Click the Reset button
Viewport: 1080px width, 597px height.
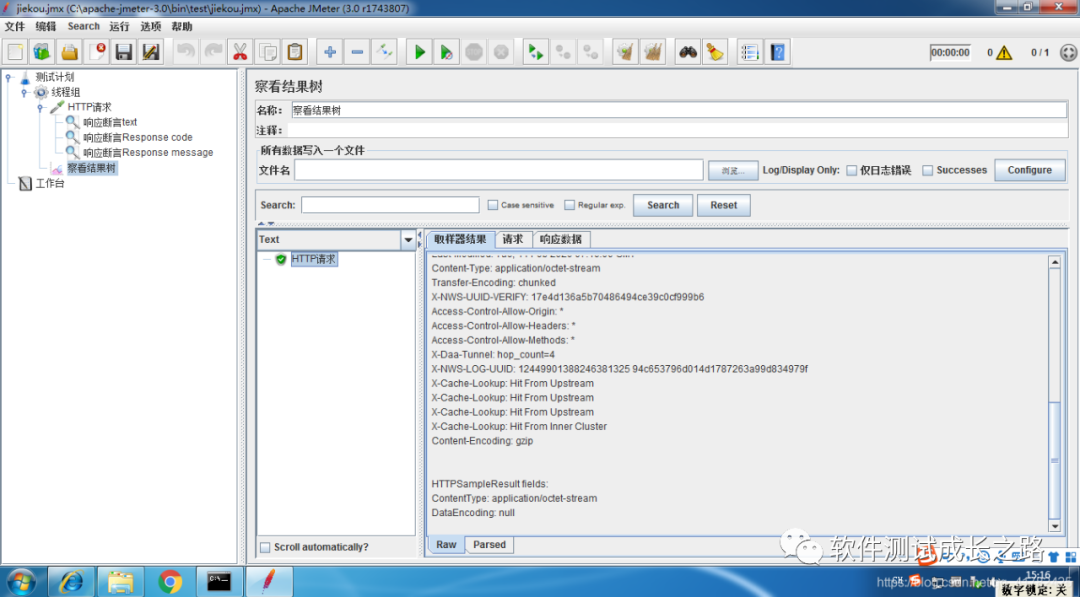[724, 205]
